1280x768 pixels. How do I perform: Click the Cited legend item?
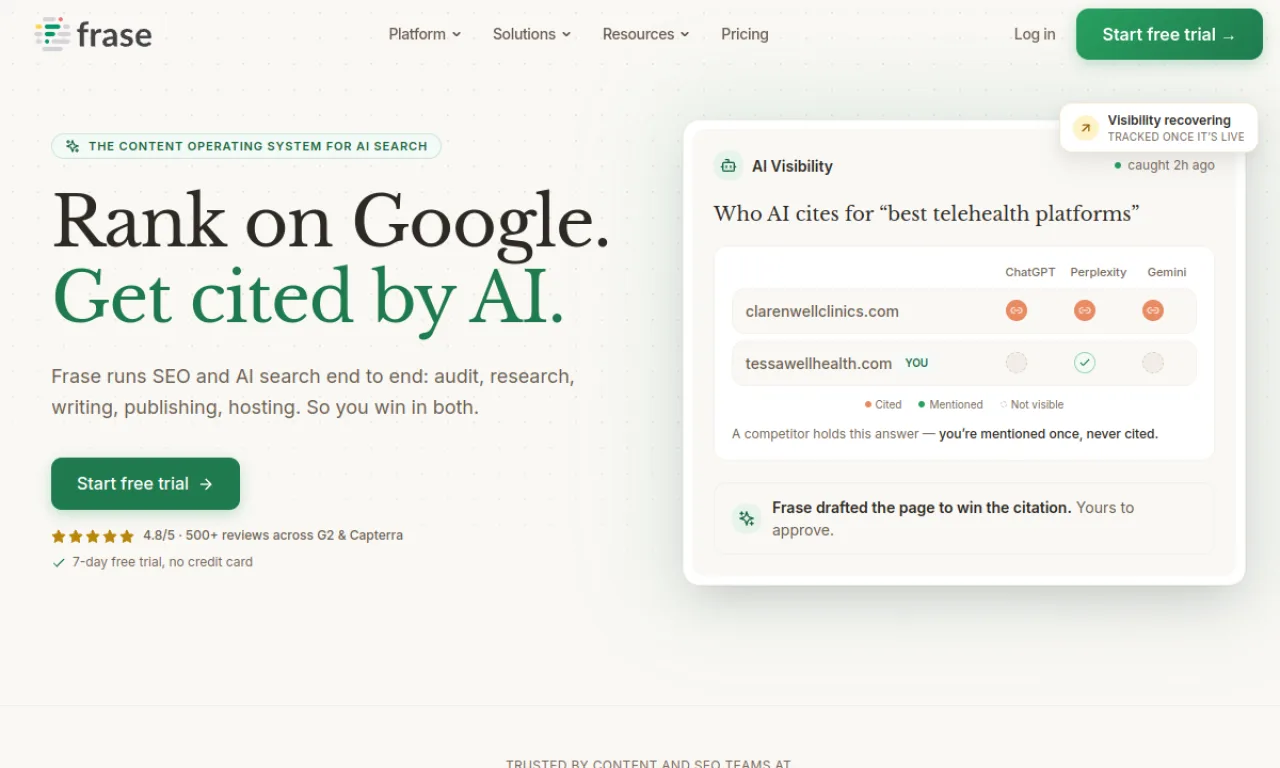tap(883, 405)
